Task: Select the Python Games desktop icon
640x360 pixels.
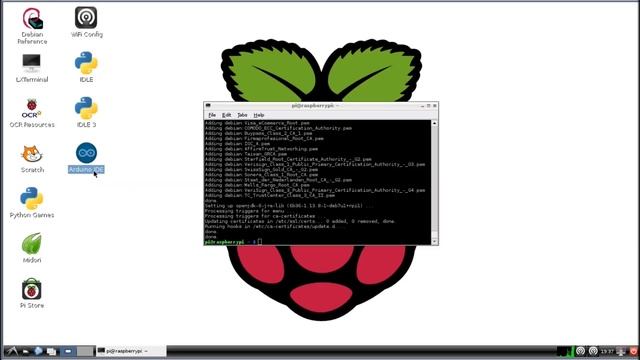Action: pyautogui.click(x=32, y=203)
